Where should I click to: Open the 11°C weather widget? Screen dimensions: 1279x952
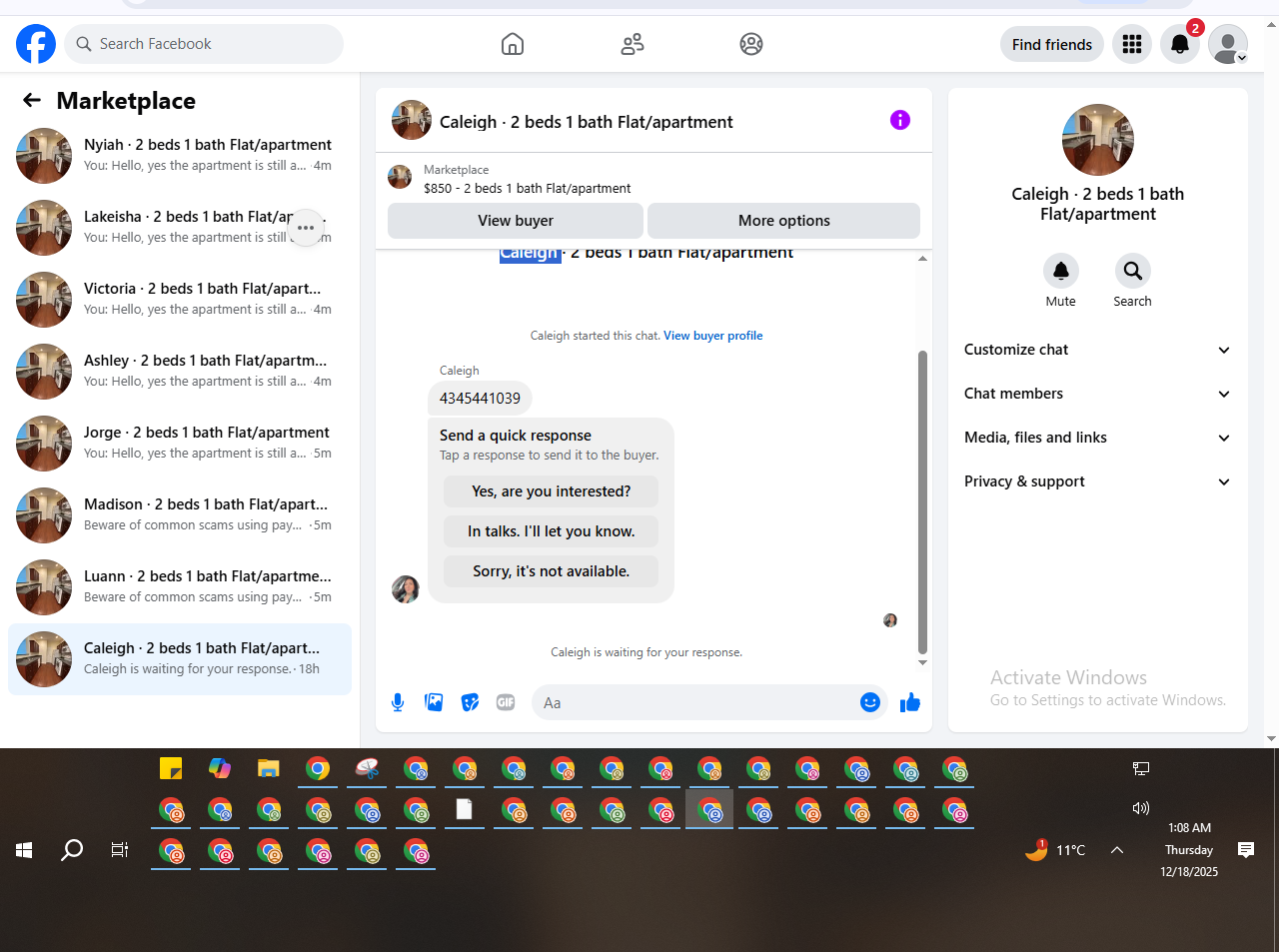(x=1055, y=850)
